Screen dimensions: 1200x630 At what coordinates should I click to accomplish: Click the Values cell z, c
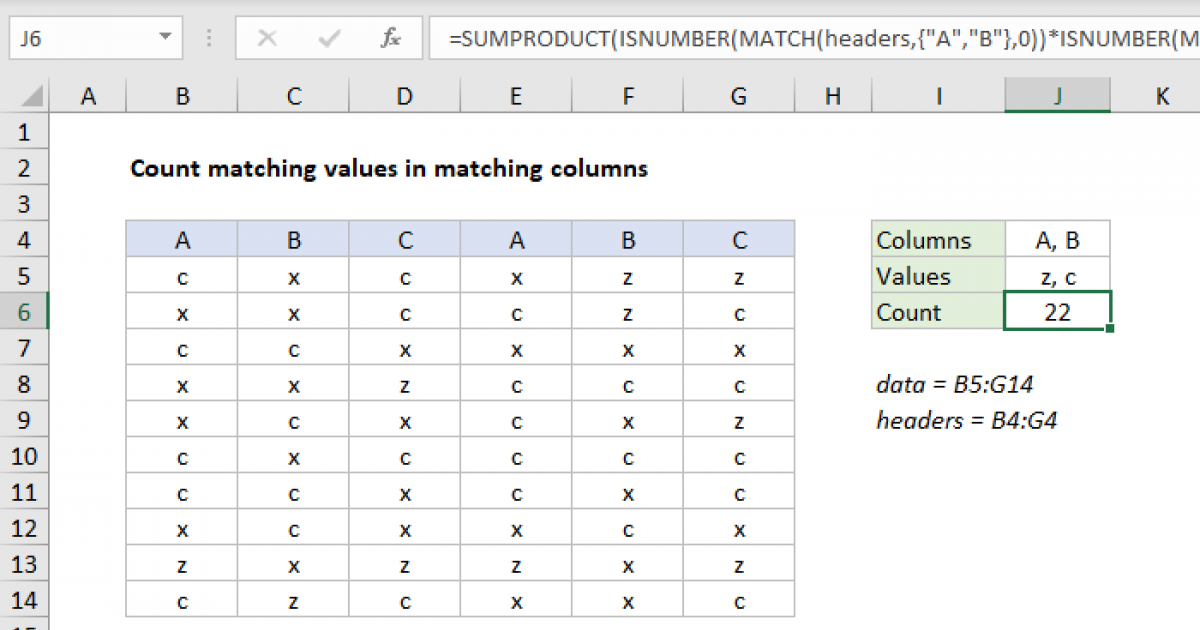(1057, 276)
